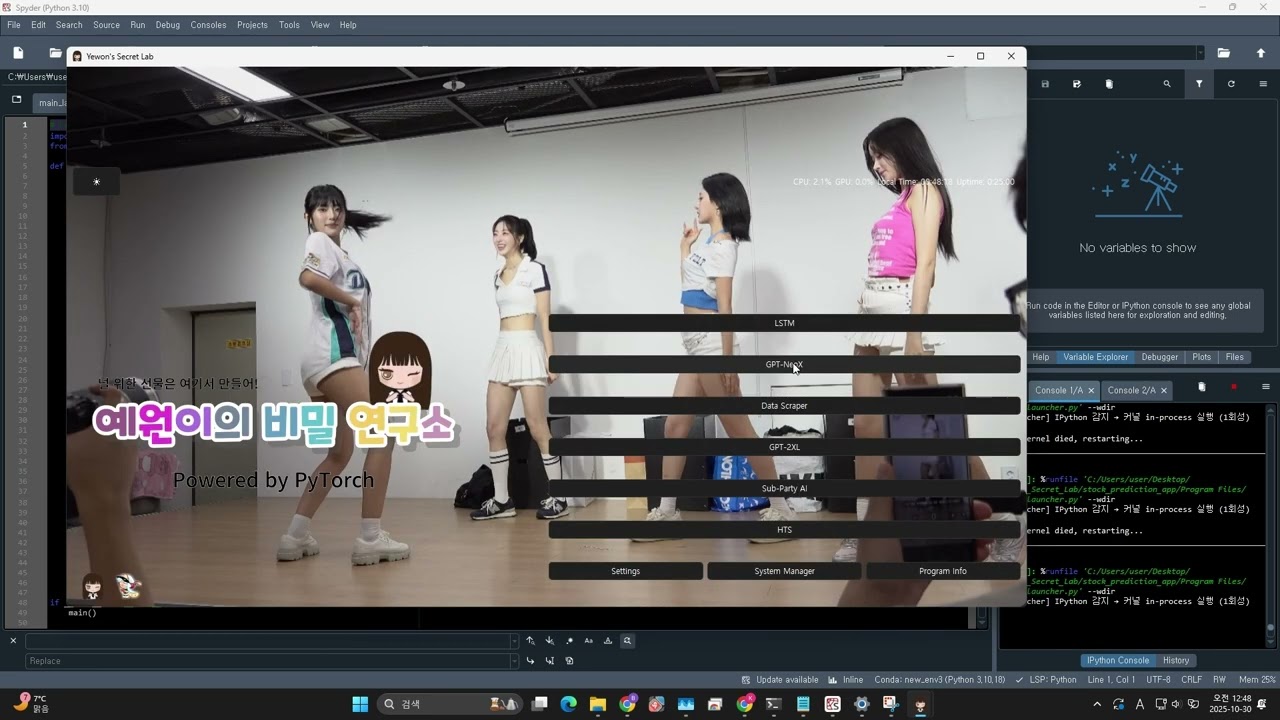Browse working directory folder icon
This screenshot has height=720, width=1280.
click(x=1223, y=53)
